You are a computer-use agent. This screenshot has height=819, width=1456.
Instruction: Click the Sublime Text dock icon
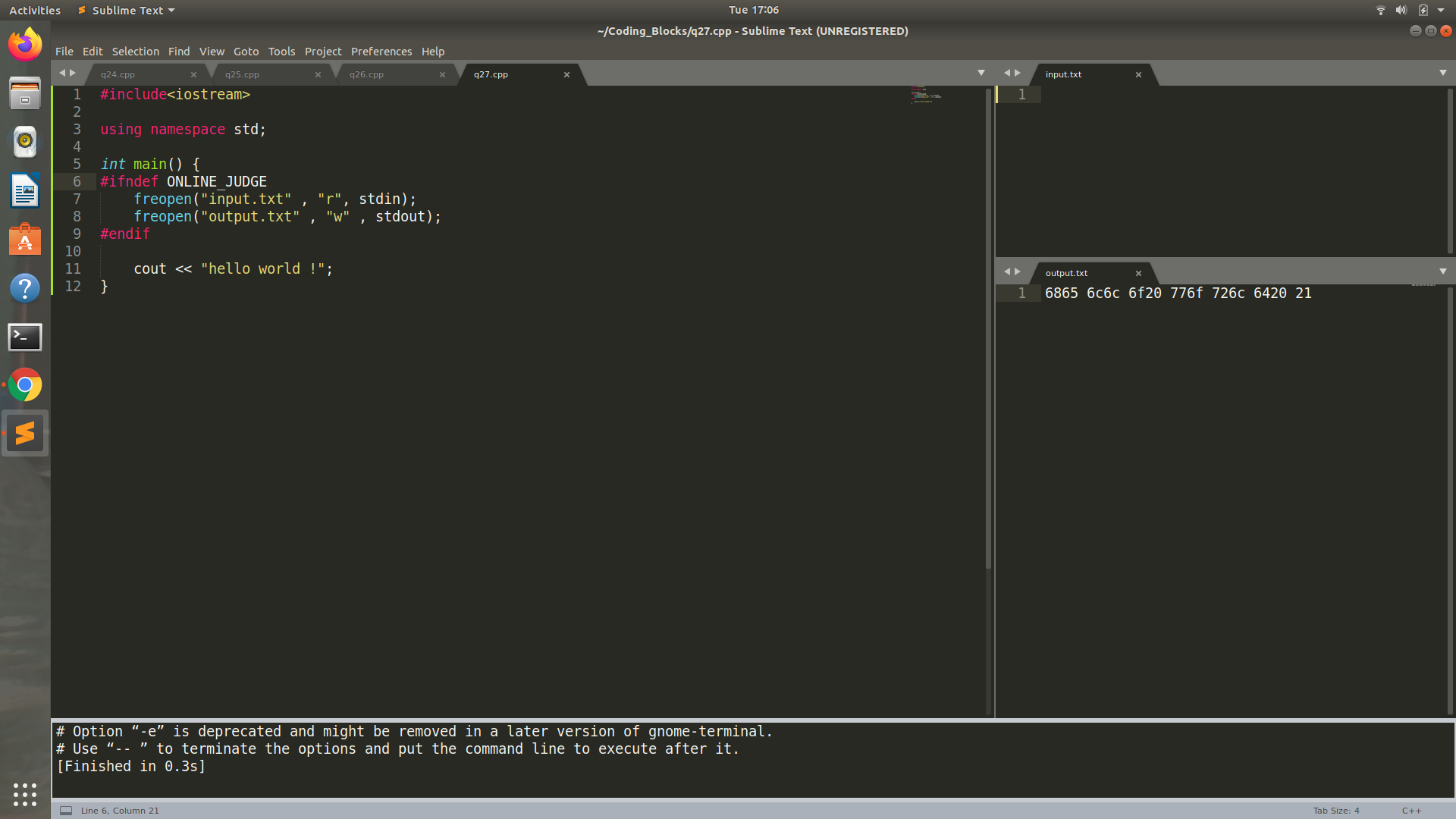point(25,433)
